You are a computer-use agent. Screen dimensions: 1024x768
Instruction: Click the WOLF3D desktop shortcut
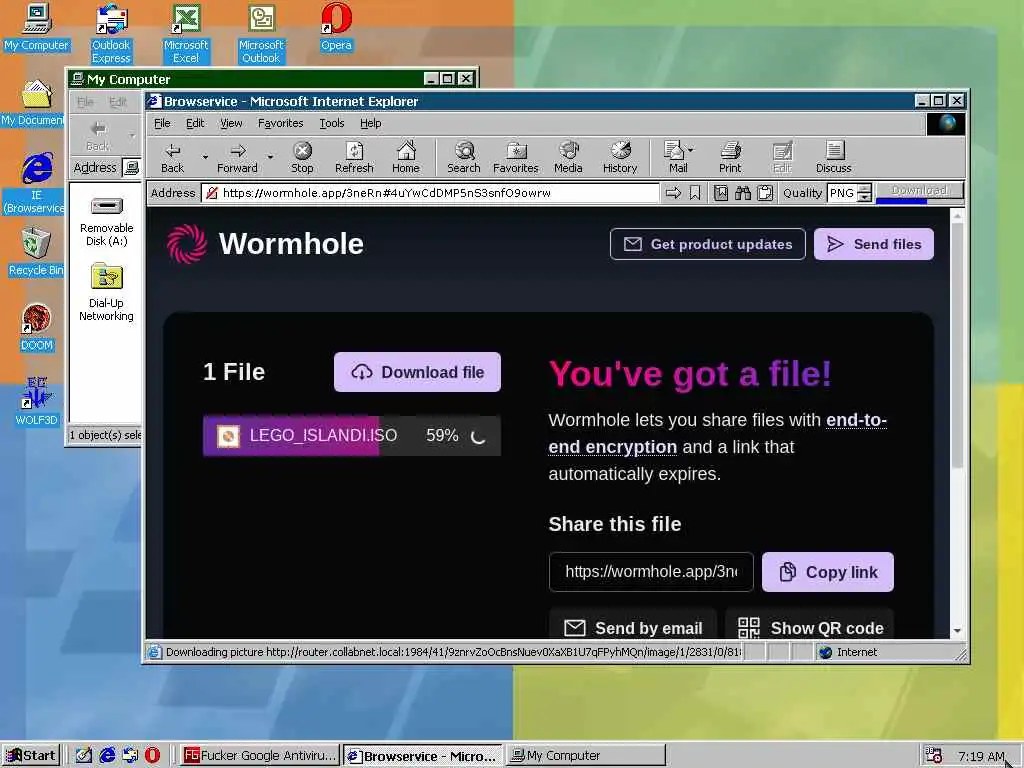click(37, 402)
